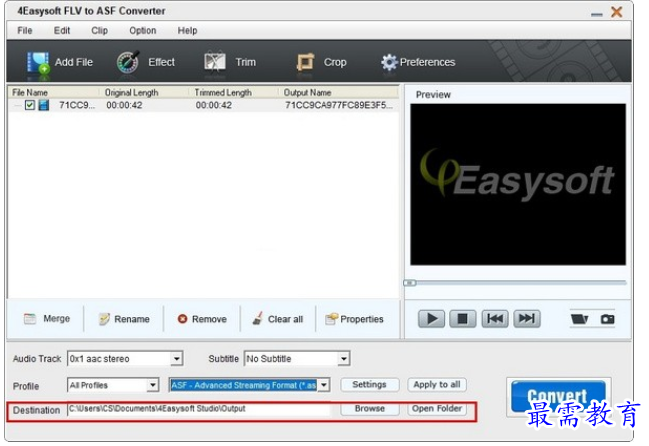Open the snapshot folder icon
649x446 pixels.
pyautogui.click(x=579, y=319)
